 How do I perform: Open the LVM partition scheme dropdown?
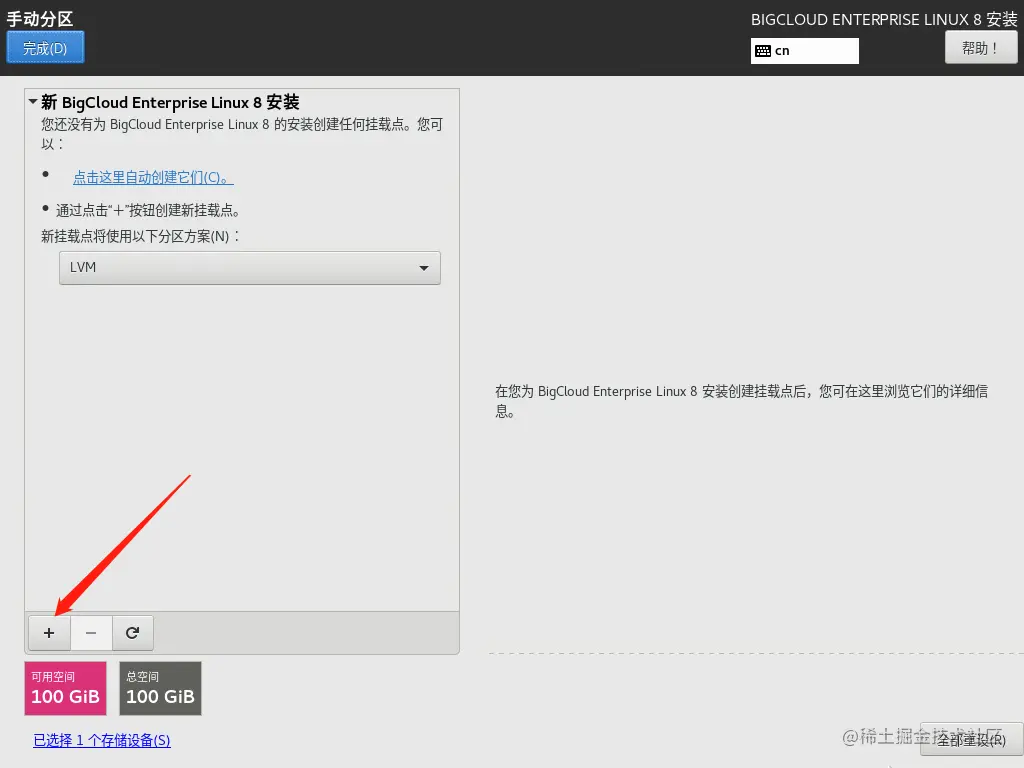(249, 268)
